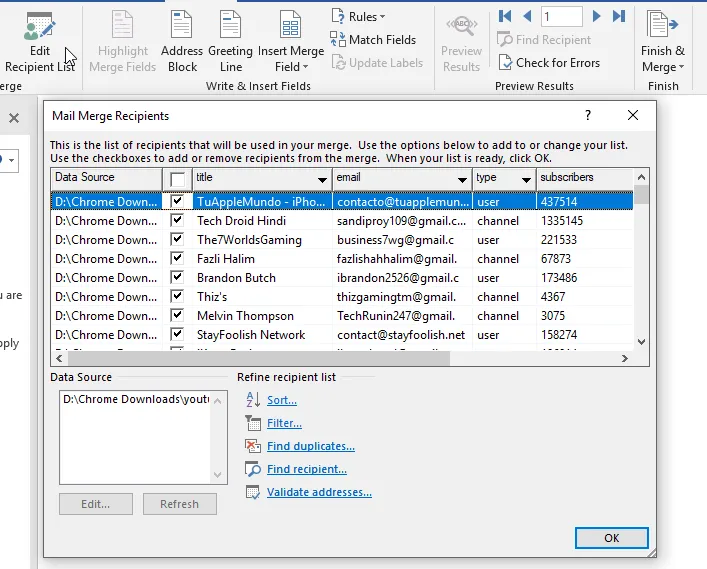Open the title column filter dropdown
This screenshot has width=707, height=569.
[322, 180]
